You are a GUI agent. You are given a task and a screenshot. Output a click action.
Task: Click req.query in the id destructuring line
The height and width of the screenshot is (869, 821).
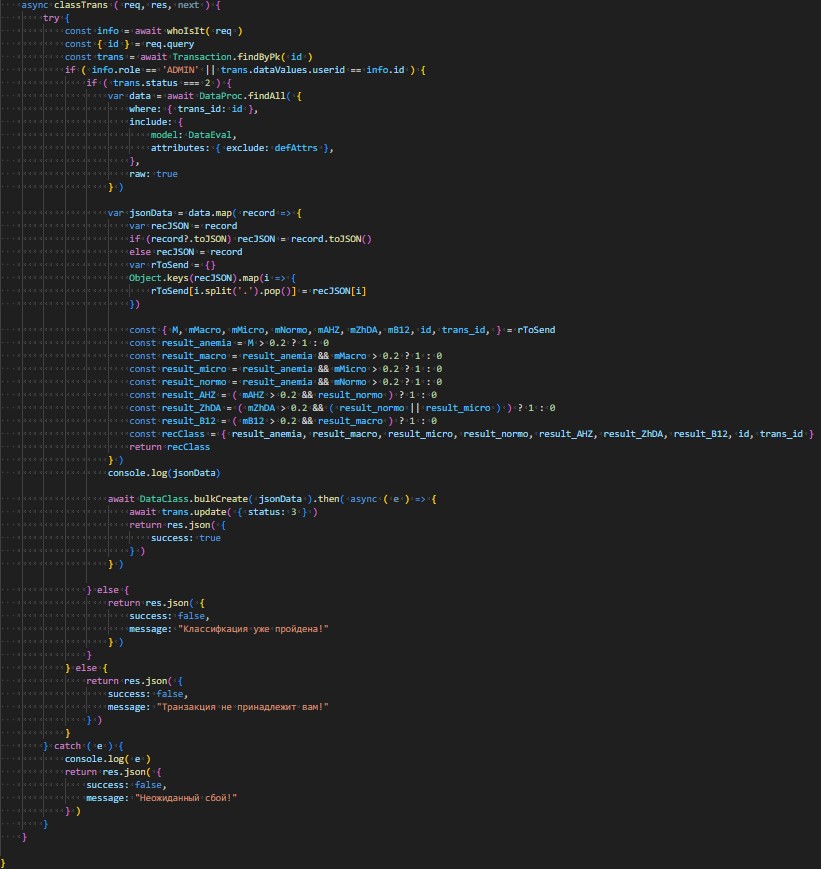tap(170, 44)
